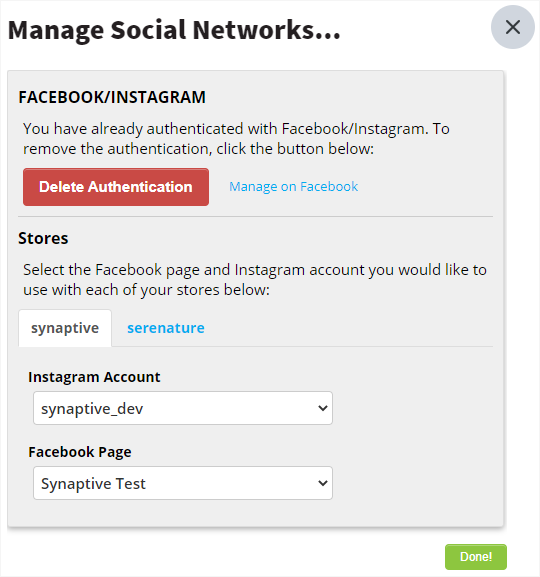Screen dimensions: 540x577
Task: Click the FACEBOOK/INSTAGRAM section heading
Action: point(112,97)
